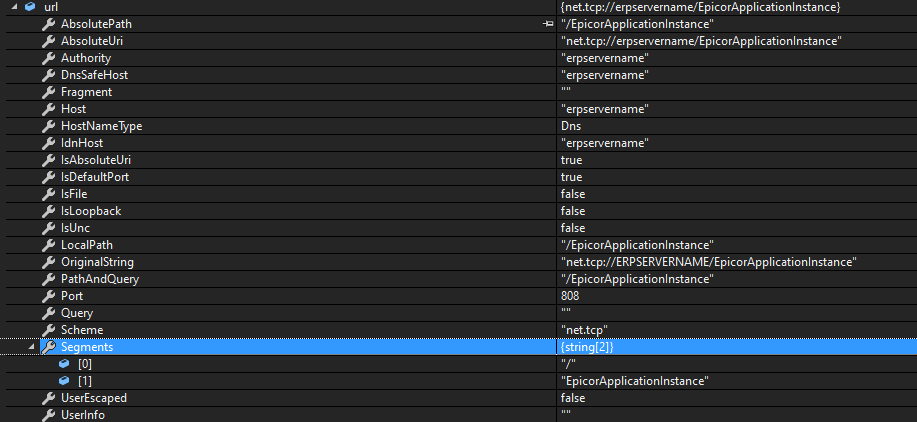Select the IsDefaultPort property name
This screenshot has width=917, height=422.
pyautogui.click(x=95, y=177)
